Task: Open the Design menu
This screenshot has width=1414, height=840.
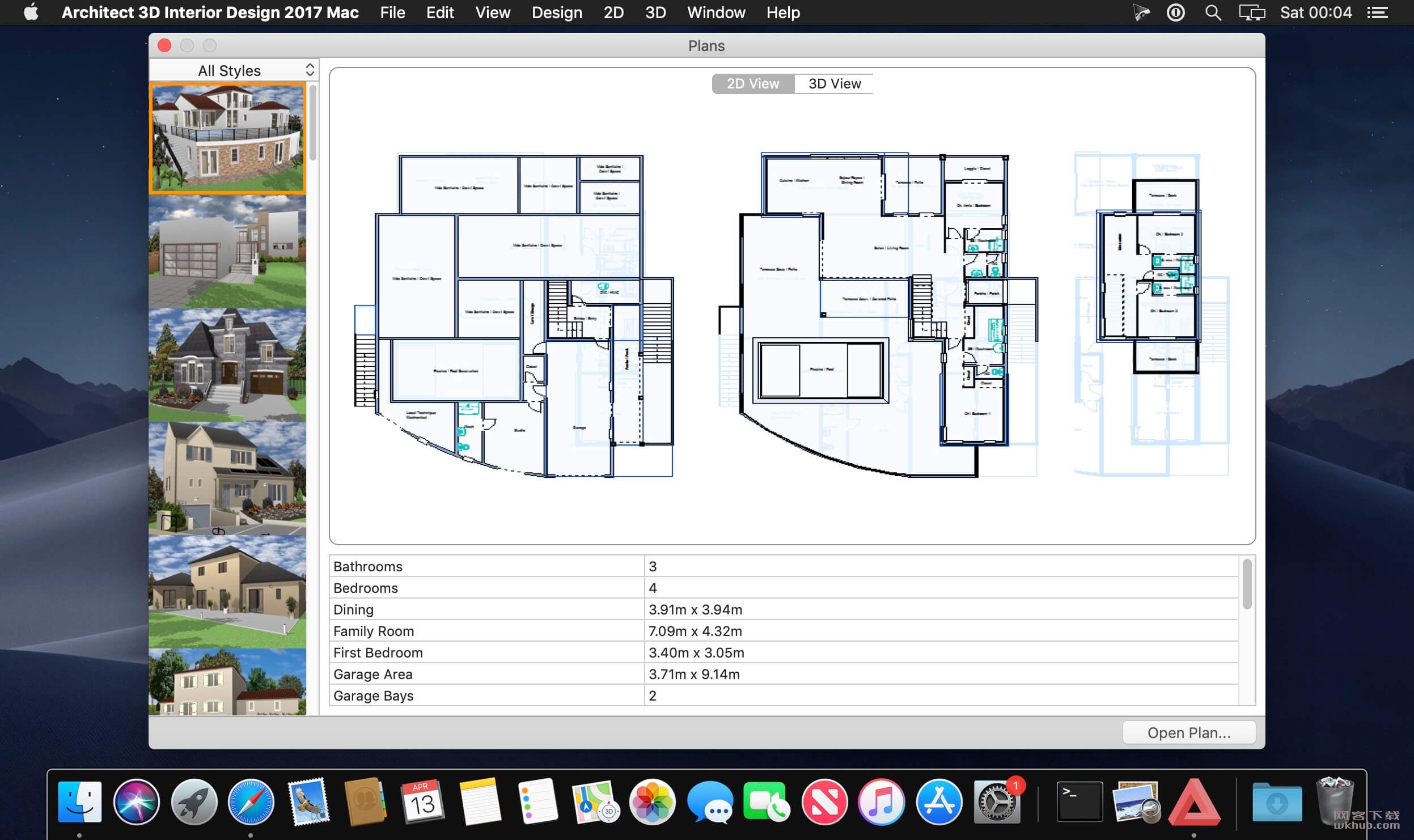Action: point(557,12)
